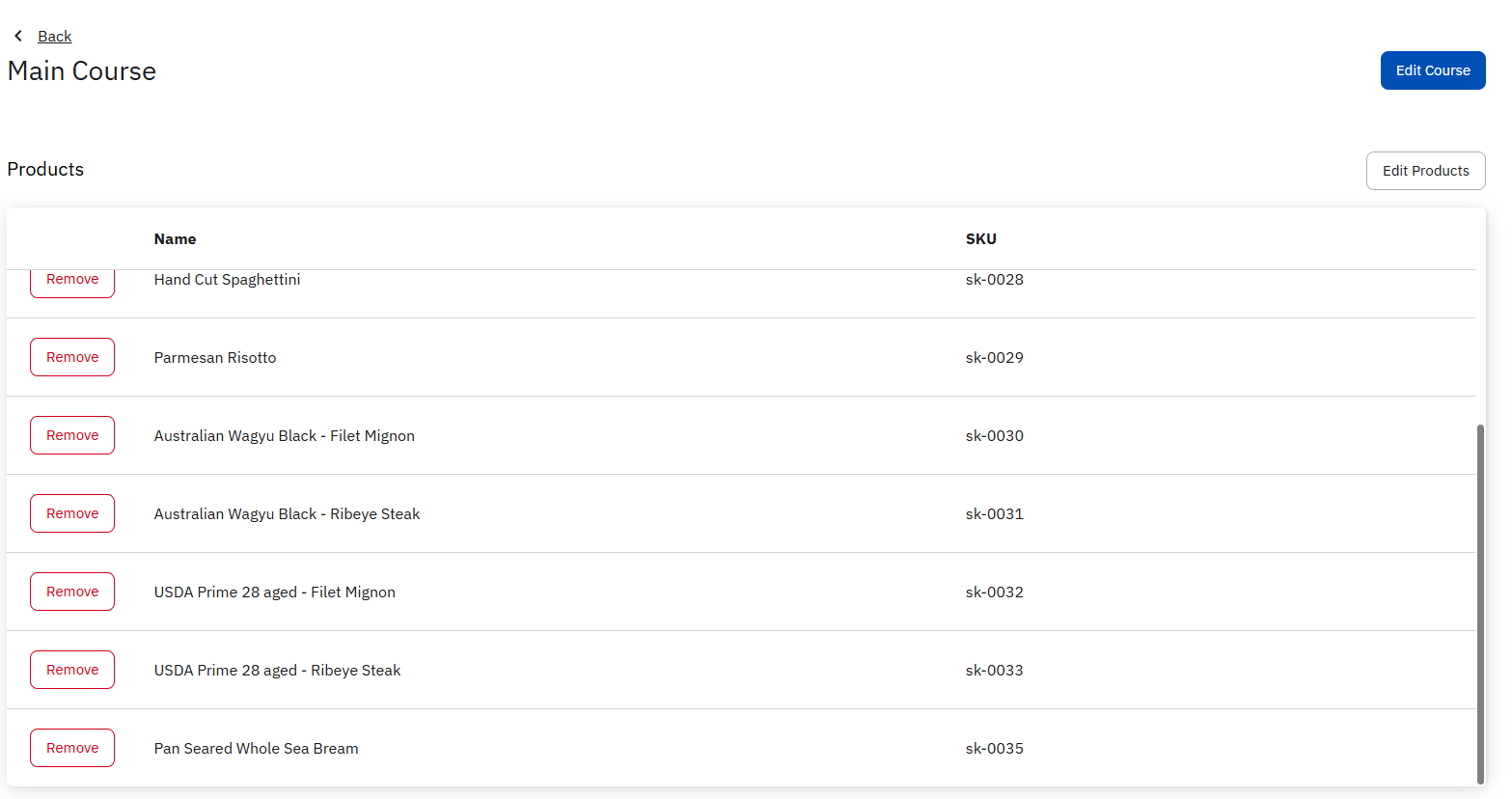
Task: Select the Name column header
Action: tap(175, 239)
